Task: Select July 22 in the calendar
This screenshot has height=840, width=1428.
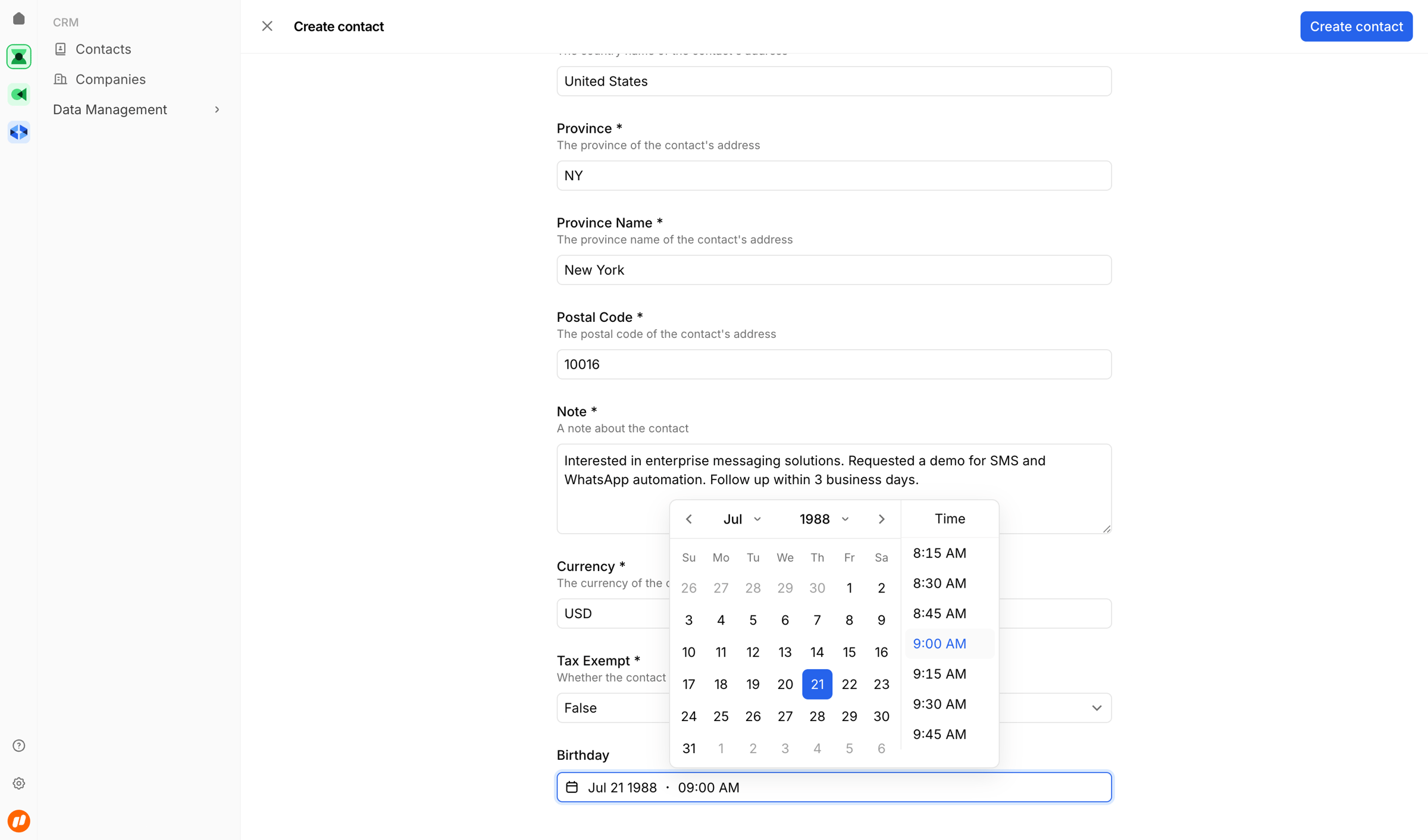Action: (849, 684)
